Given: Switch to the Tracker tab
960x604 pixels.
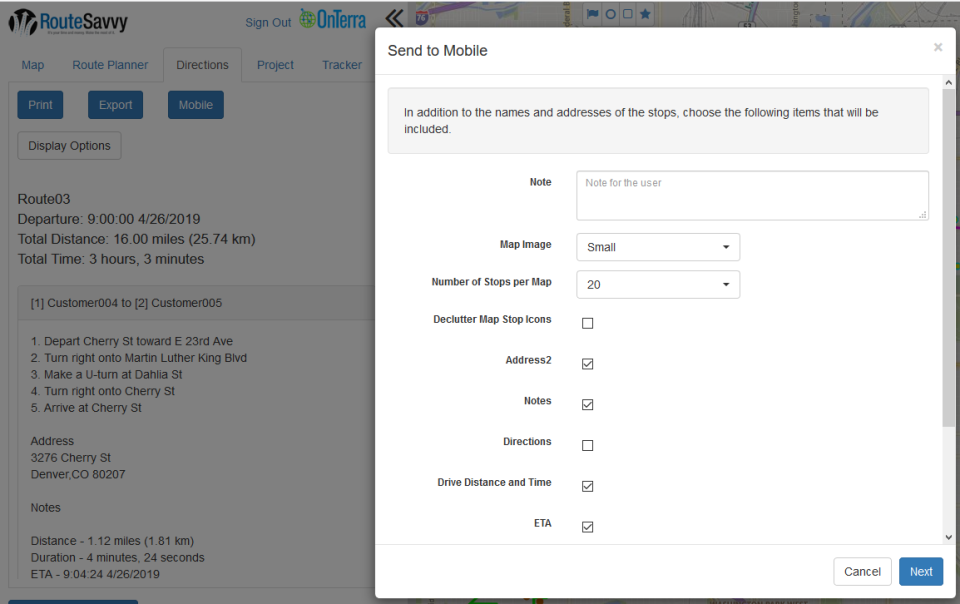Looking at the screenshot, I should click(x=341, y=64).
